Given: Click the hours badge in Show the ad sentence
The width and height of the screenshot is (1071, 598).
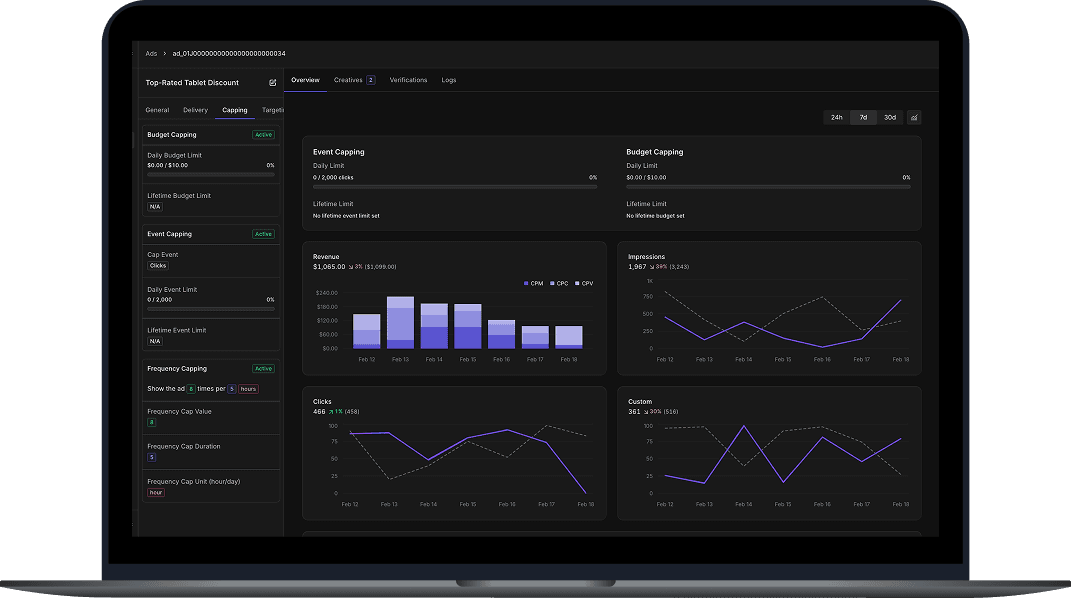Looking at the screenshot, I should 249,389.
